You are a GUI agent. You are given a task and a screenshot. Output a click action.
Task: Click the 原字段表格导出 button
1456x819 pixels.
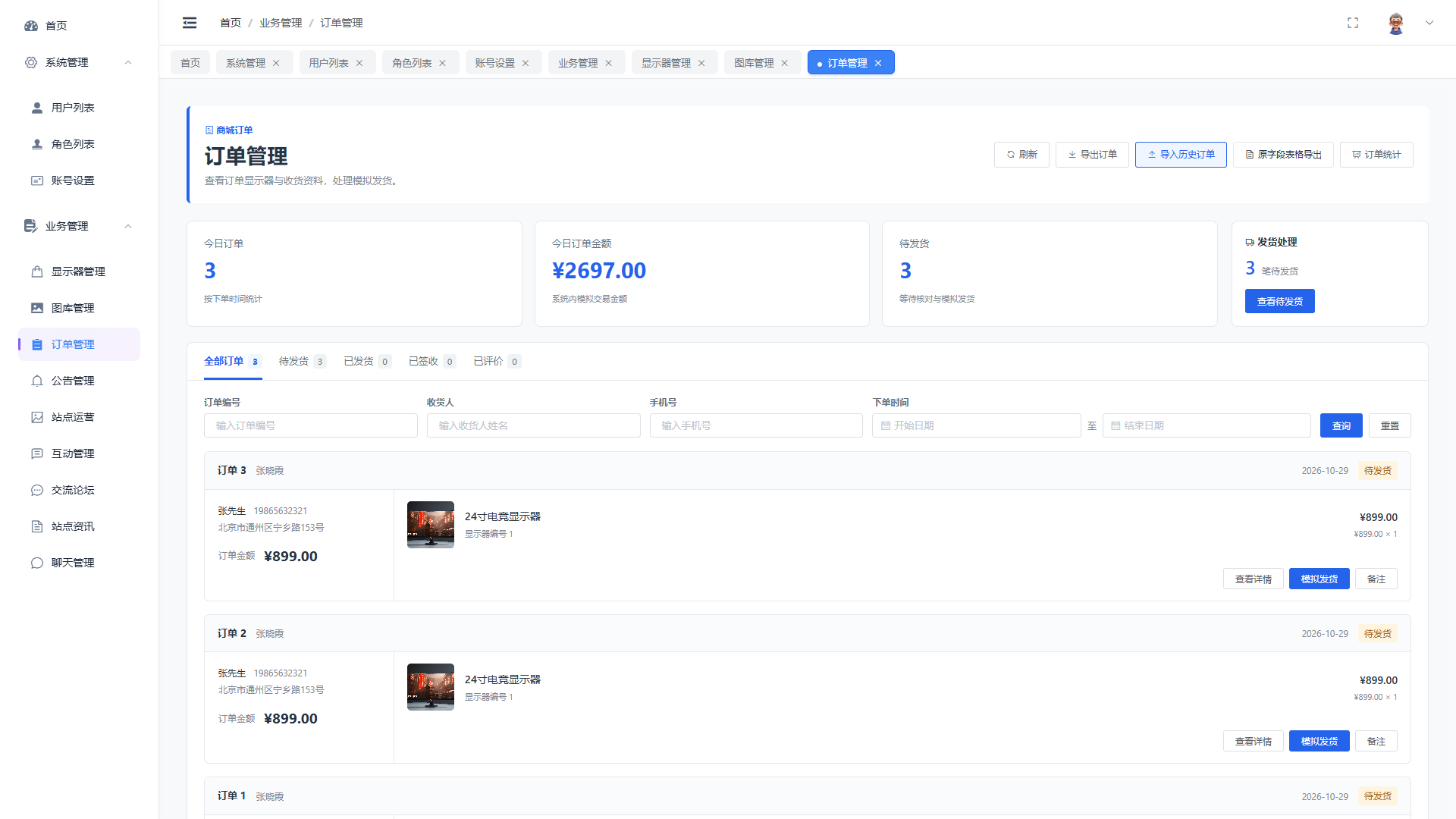tap(1283, 155)
